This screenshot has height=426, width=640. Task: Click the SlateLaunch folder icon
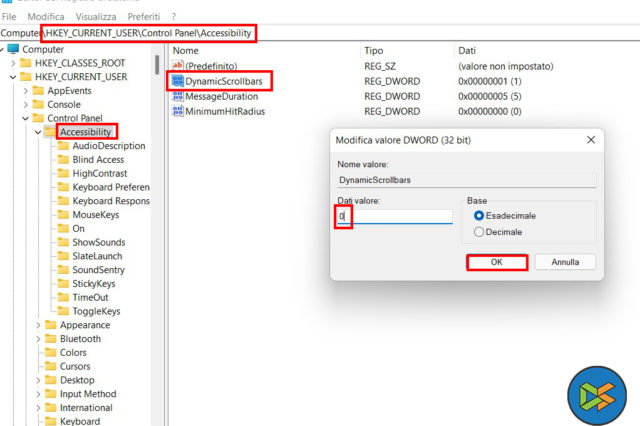[63, 256]
